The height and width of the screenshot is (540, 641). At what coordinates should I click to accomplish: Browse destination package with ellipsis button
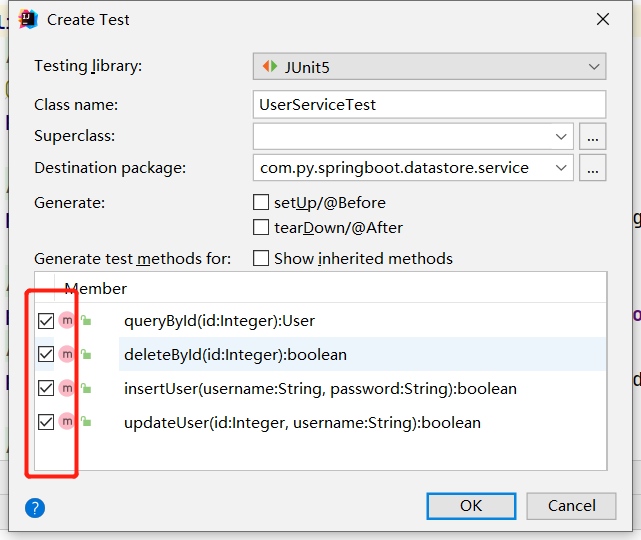[x=593, y=168]
